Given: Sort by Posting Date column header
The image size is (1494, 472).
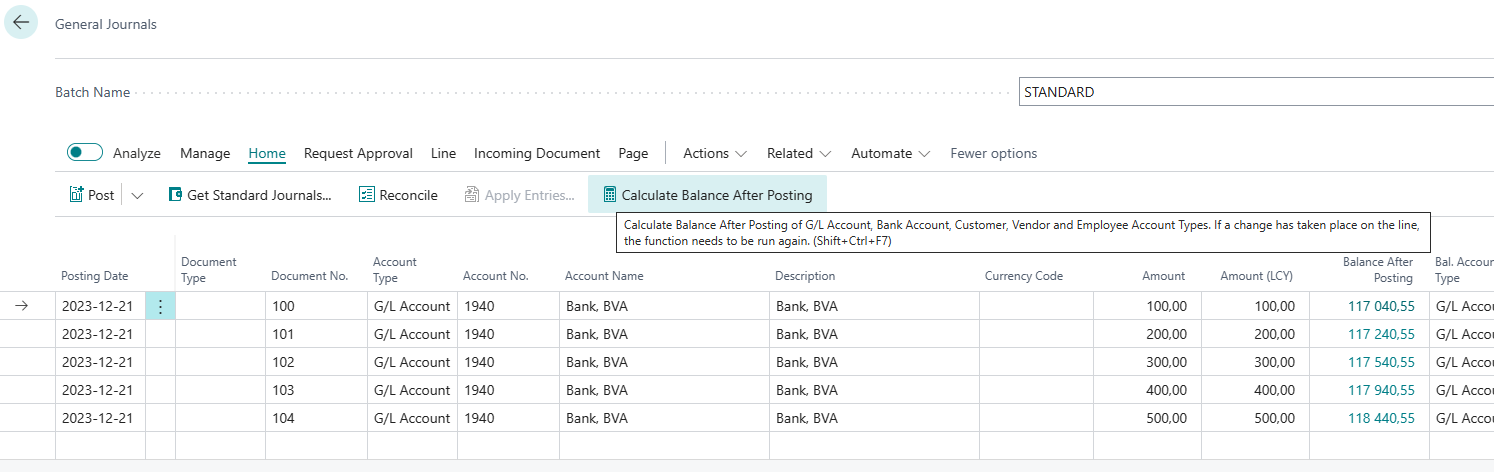Looking at the screenshot, I should point(94,276).
